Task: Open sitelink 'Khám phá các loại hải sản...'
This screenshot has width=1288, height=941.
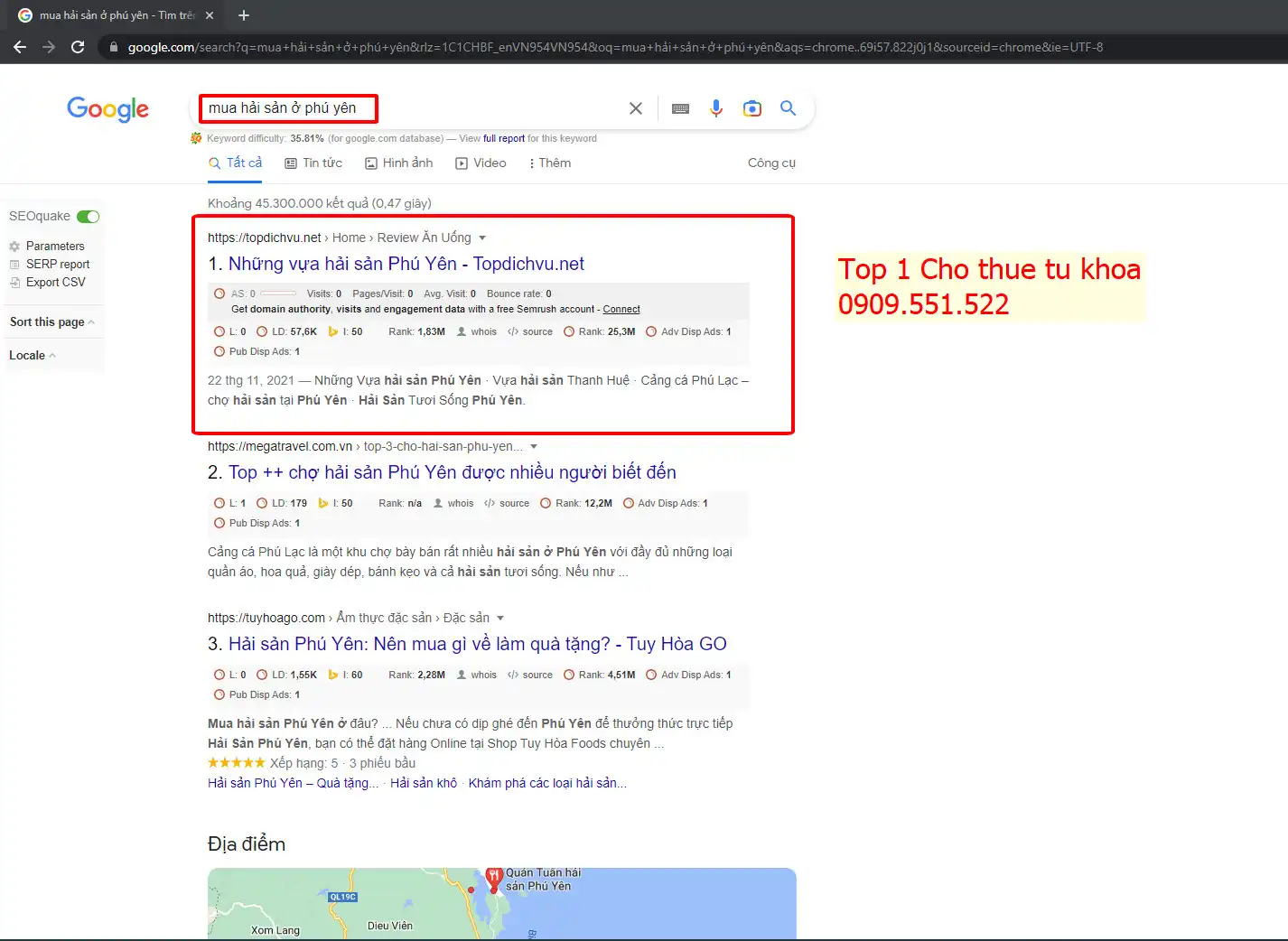Action: pos(547,783)
